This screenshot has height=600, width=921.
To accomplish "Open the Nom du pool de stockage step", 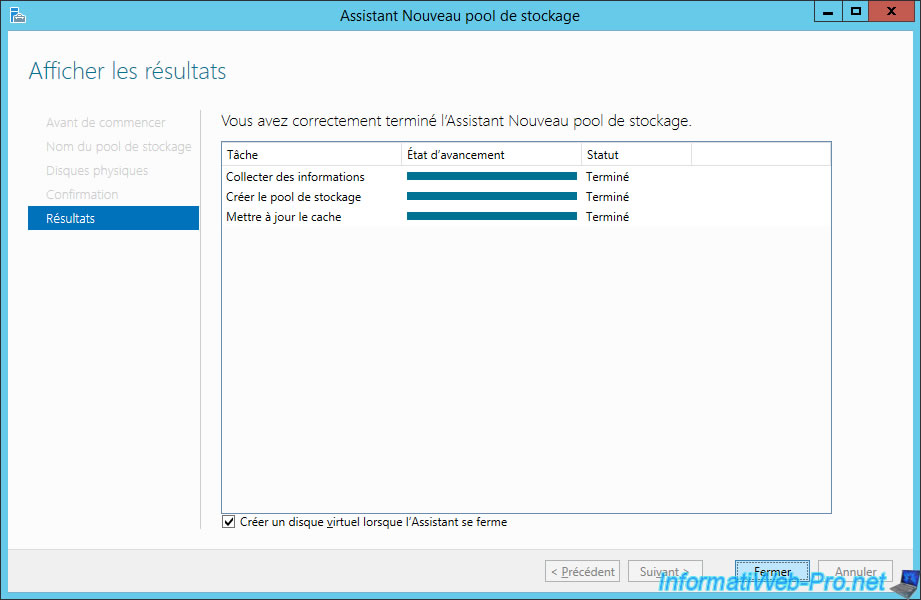I will [x=118, y=146].
